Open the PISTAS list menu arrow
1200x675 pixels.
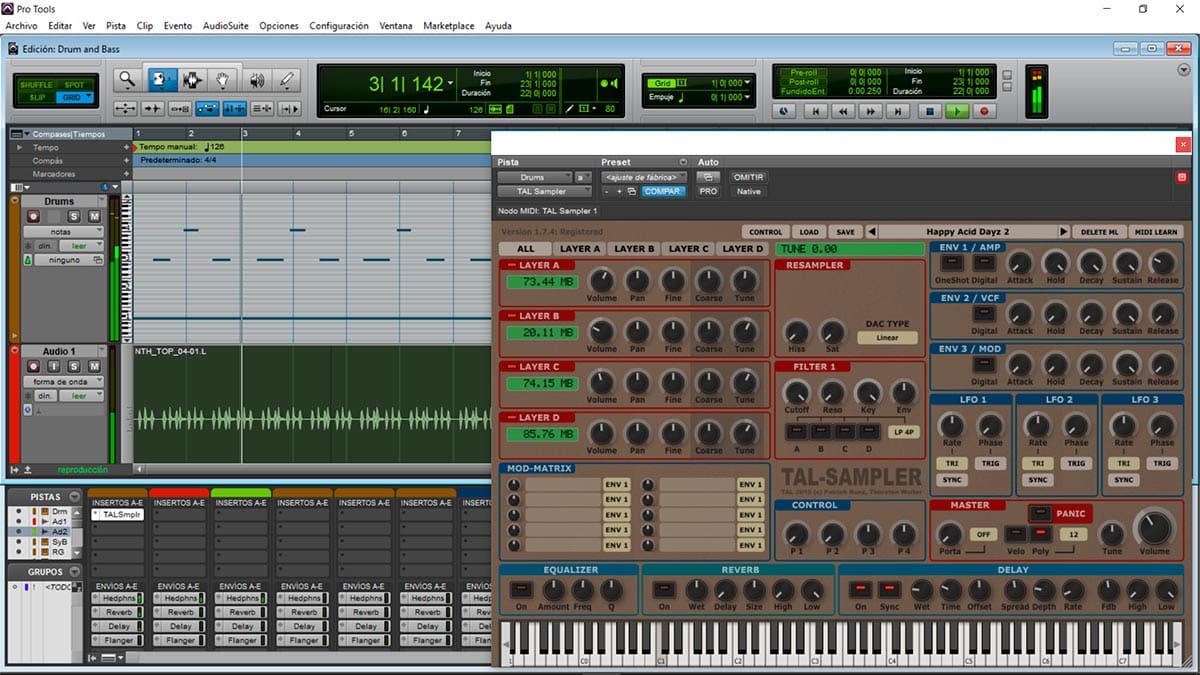(74, 496)
